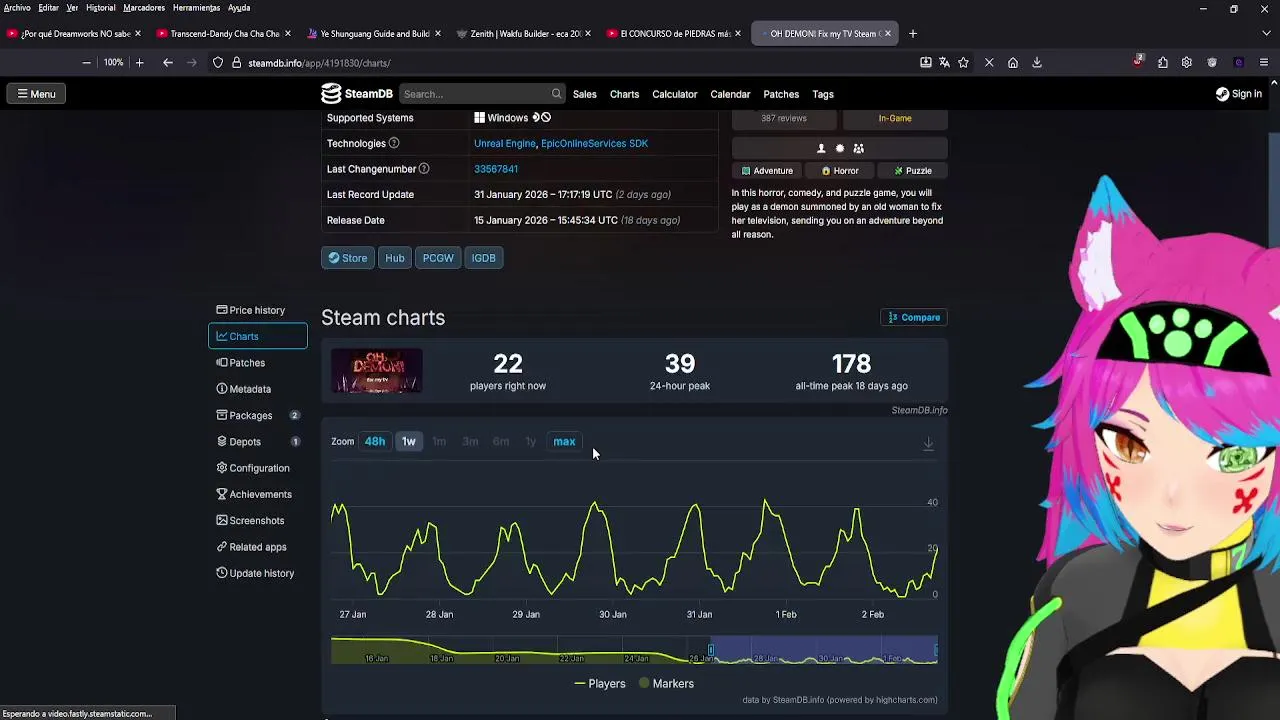Toggle the Markers legend series
The width and height of the screenshot is (1280, 720).
click(666, 684)
